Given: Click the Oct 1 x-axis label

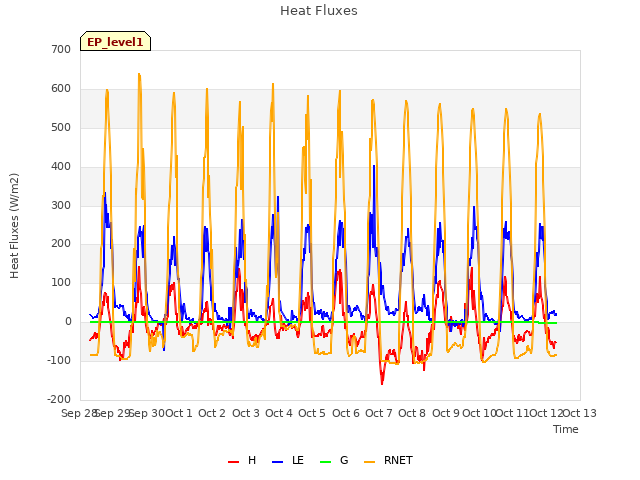Looking at the screenshot, I should [179, 413].
